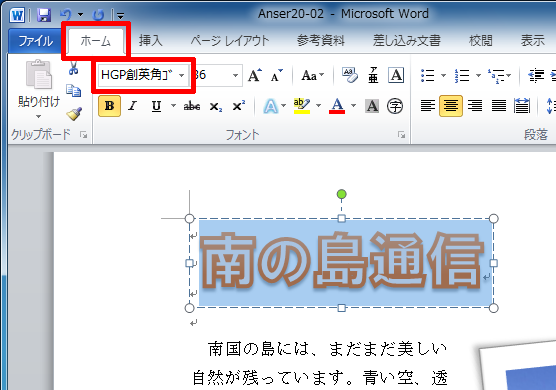Save the document with the floppy icon
The height and width of the screenshot is (390, 556).
(44, 15)
